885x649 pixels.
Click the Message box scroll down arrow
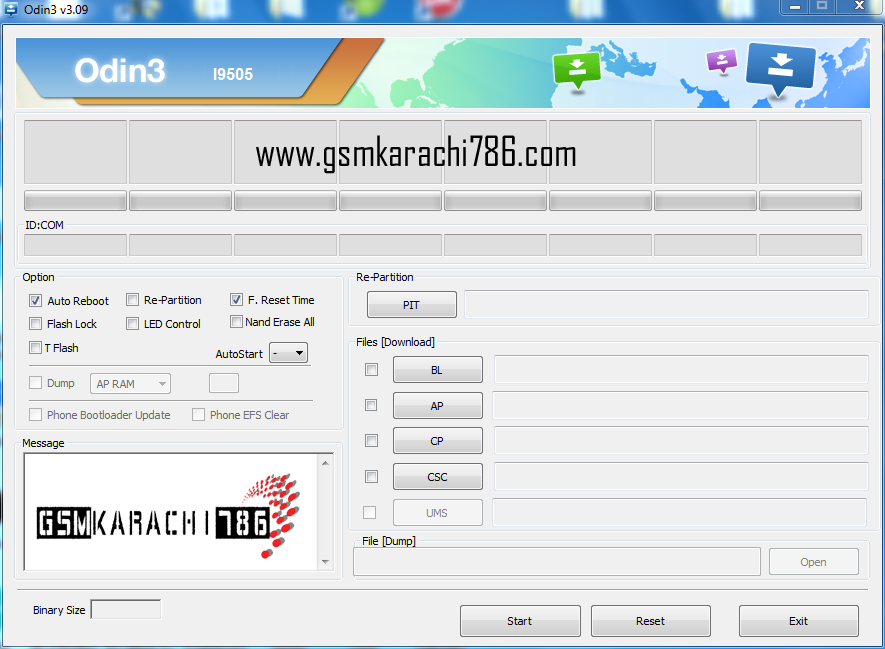(x=326, y=562)
